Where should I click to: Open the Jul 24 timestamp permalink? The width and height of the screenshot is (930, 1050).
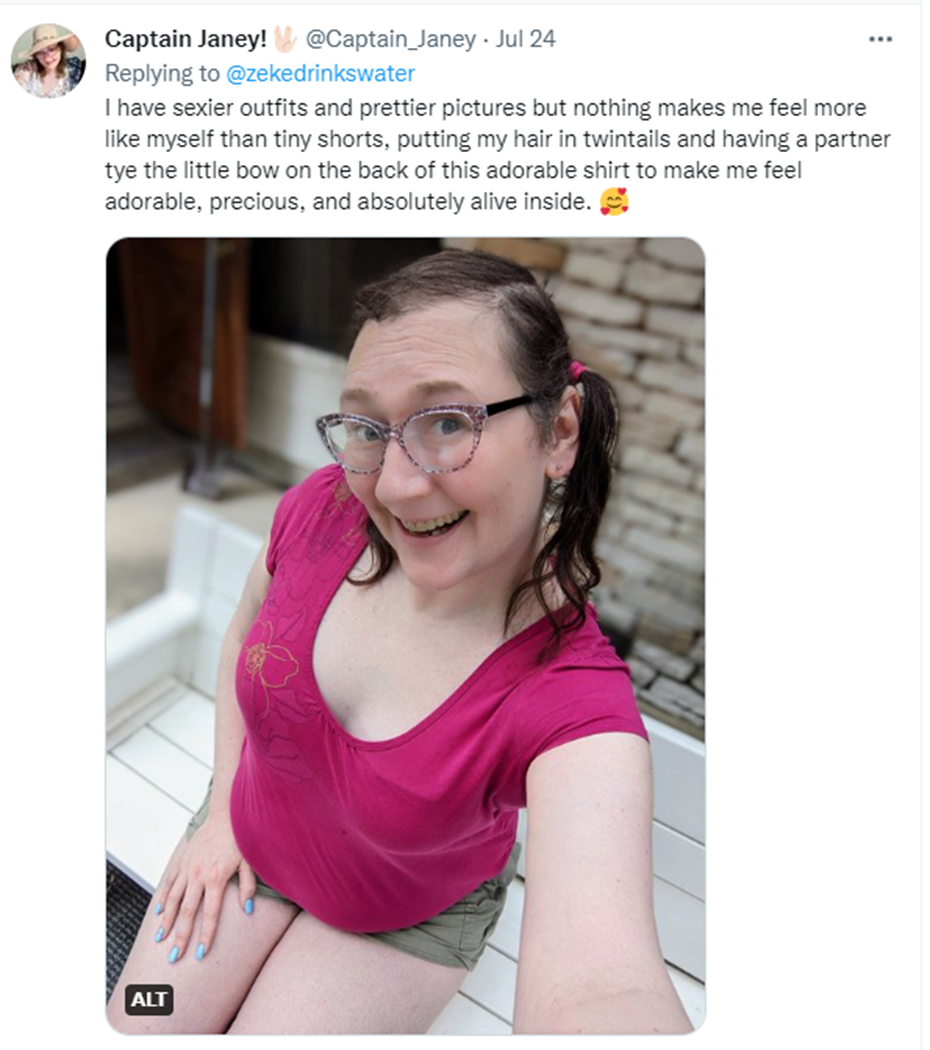(x=526, y=39)
